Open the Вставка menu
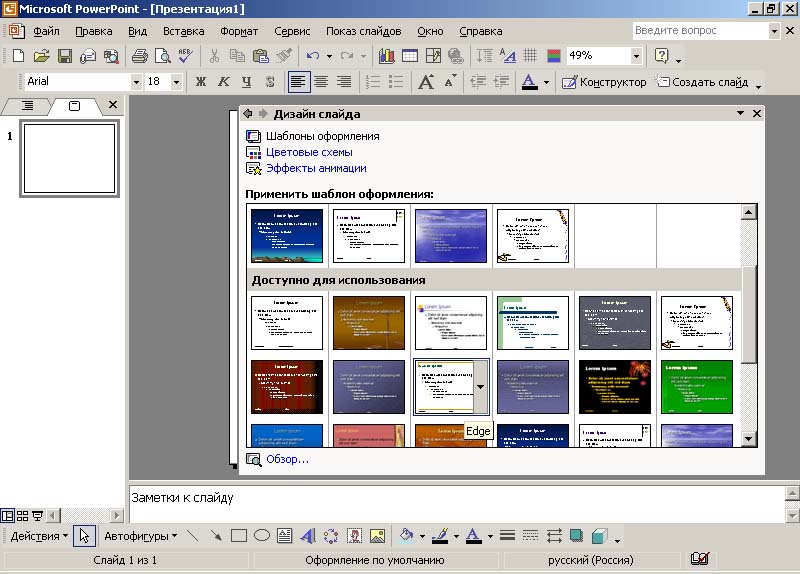800x574 pixels. (x=184, y=31)
